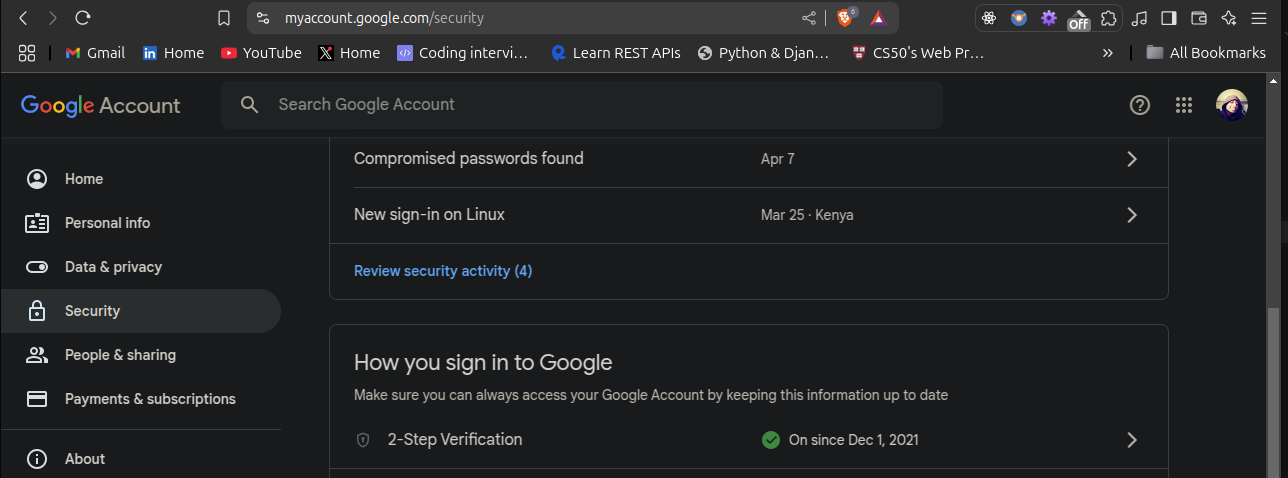Open the Coding interview bookmark
1288x478 pixels.
(x=463, y=53)
